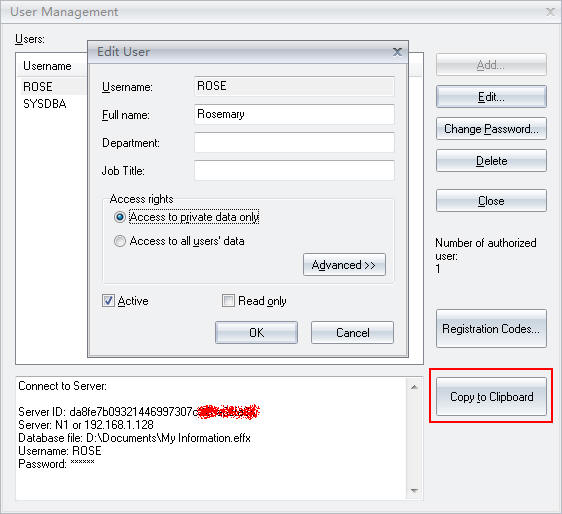This screenshot has height=514, width=562.
Task: Toggle the Active checkbox
Action: click(108, 300)
